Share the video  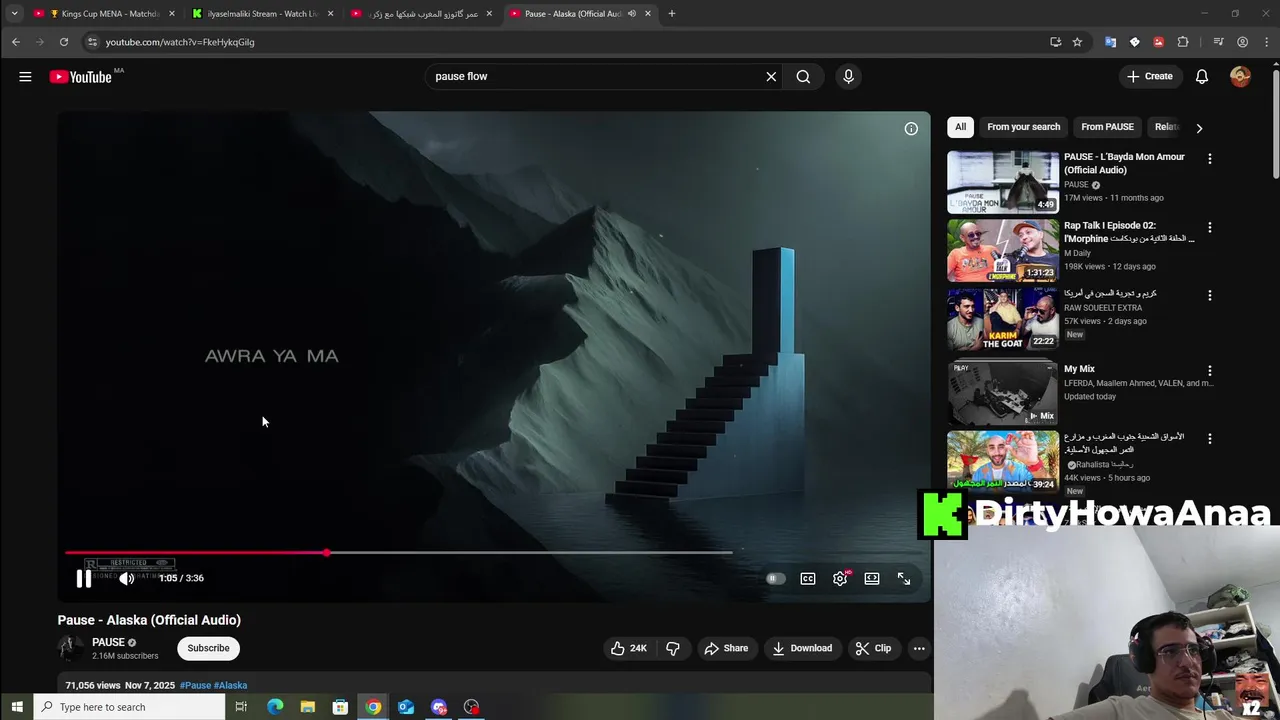coord(726,648)
